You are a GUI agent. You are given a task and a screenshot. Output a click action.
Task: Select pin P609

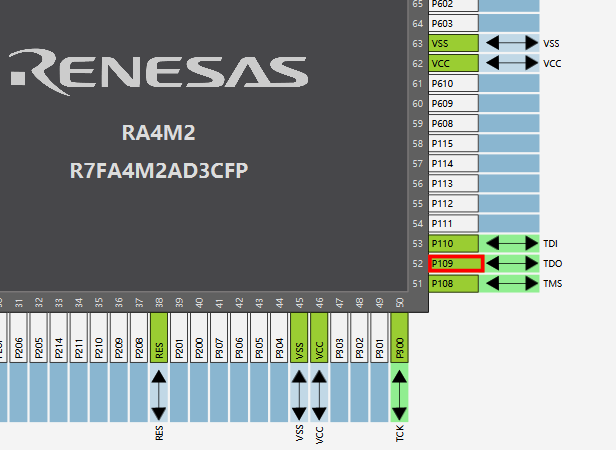click(x=454, y=103)
